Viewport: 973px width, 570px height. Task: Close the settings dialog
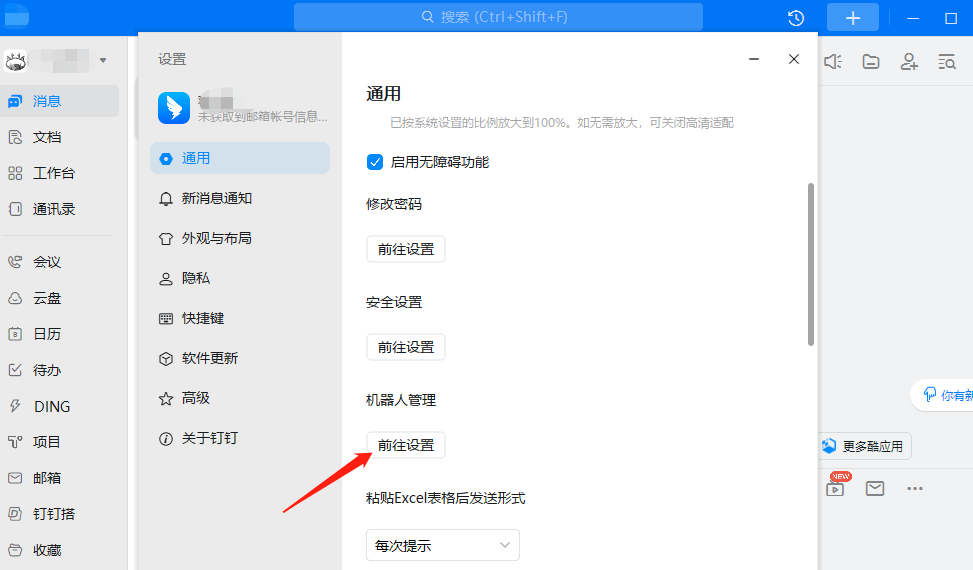794,59
